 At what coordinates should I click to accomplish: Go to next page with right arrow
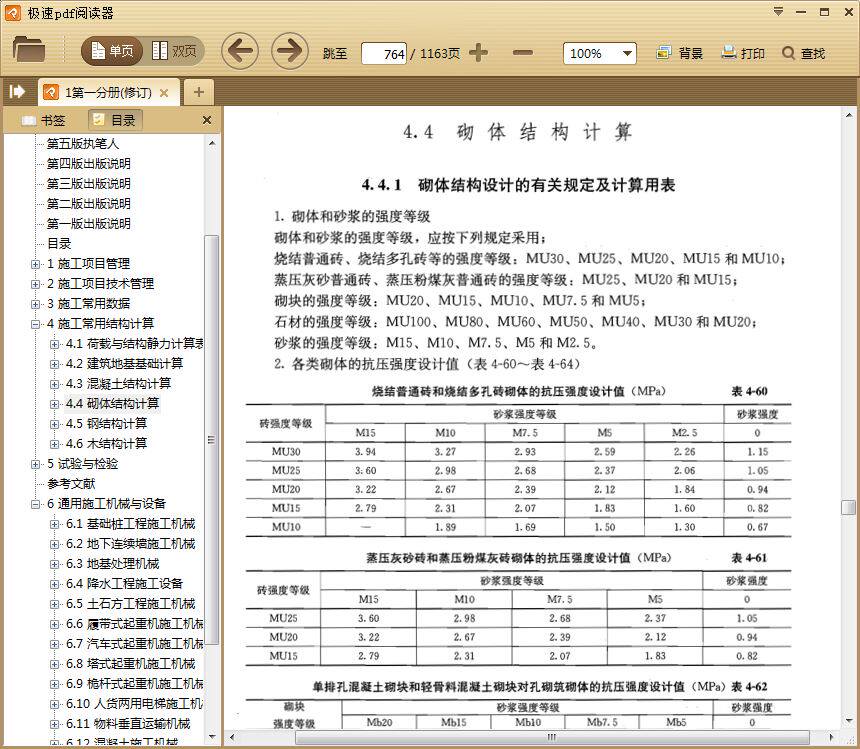[x=290, y=52]
